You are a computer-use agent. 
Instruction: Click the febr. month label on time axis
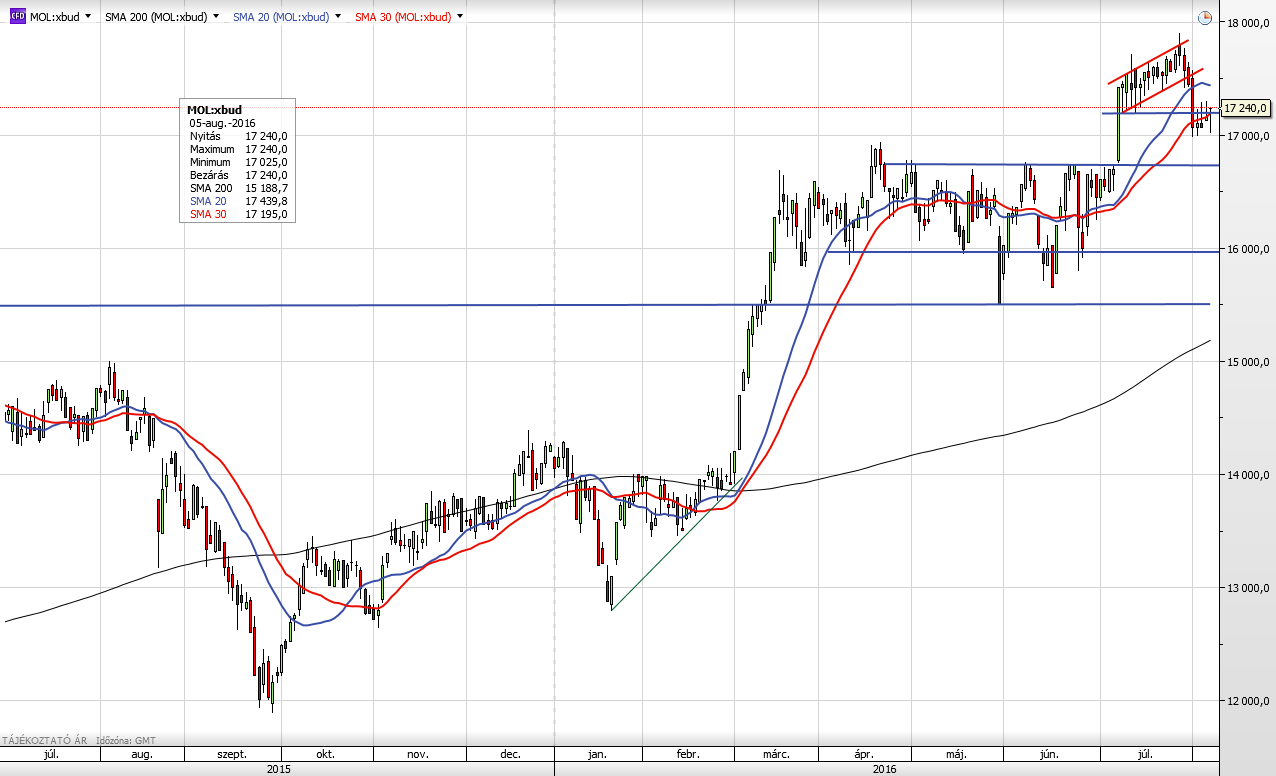coord(686,754)
